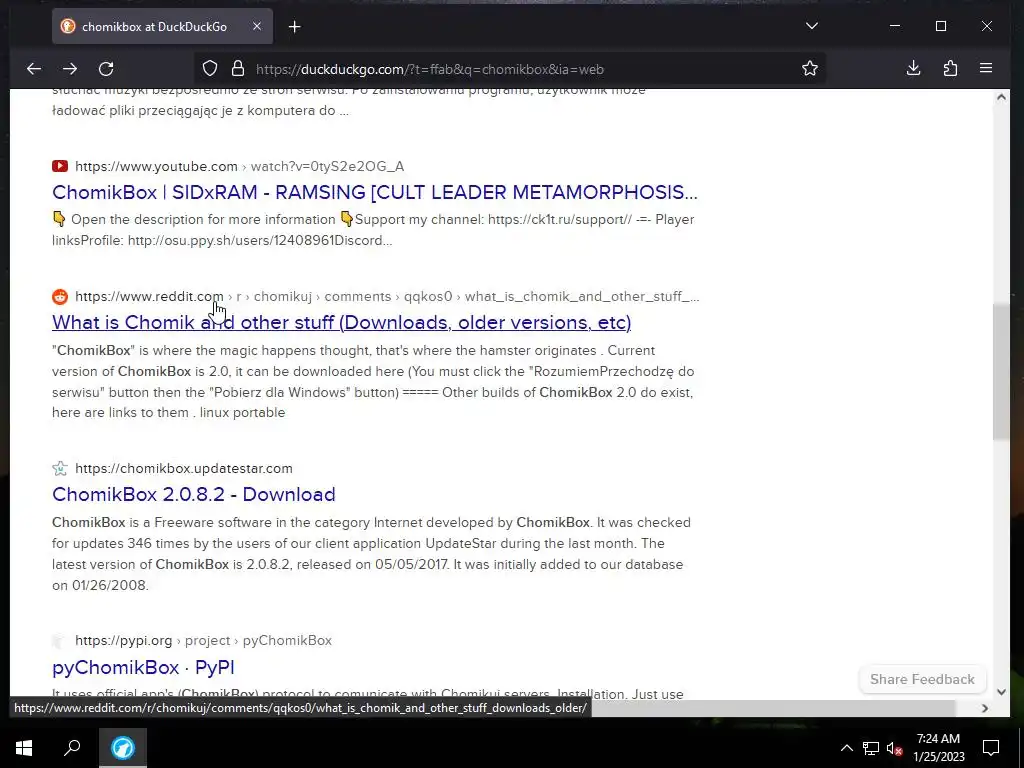Open the taskbar clock and date
1024x768 pixels.
pos(938,748)
